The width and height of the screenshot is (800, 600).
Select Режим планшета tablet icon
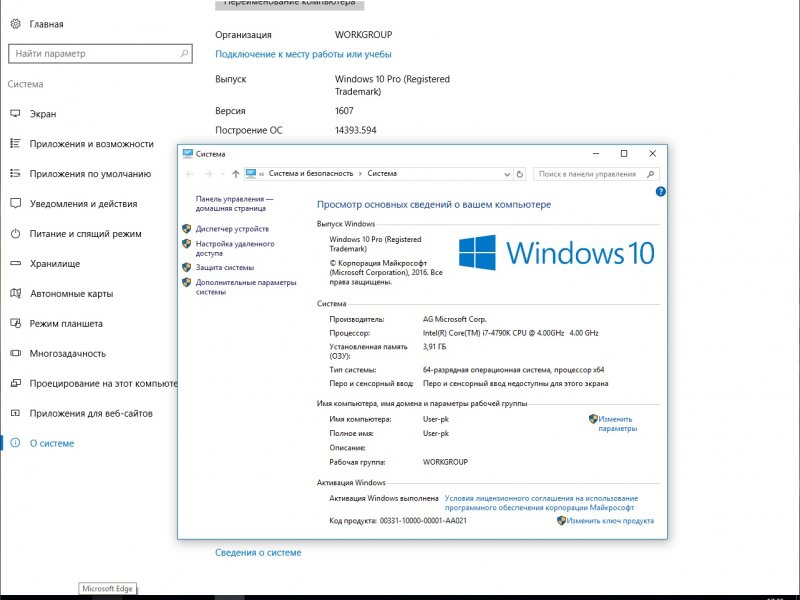(x=16, y=323)
